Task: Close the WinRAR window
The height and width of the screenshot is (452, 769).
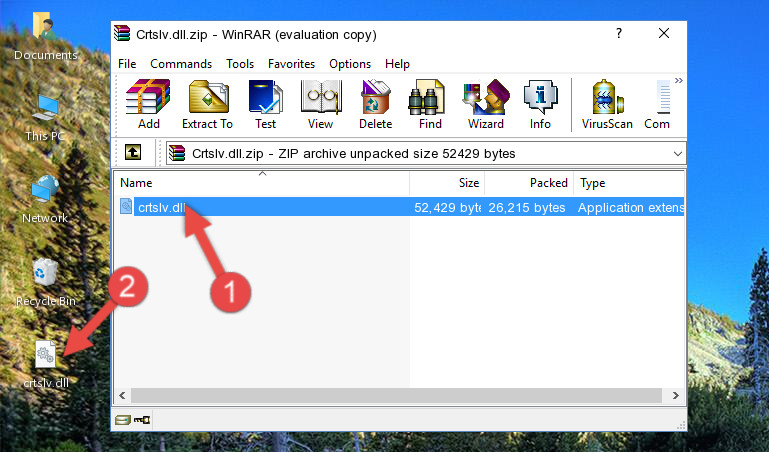Action: tap(664, 33)
